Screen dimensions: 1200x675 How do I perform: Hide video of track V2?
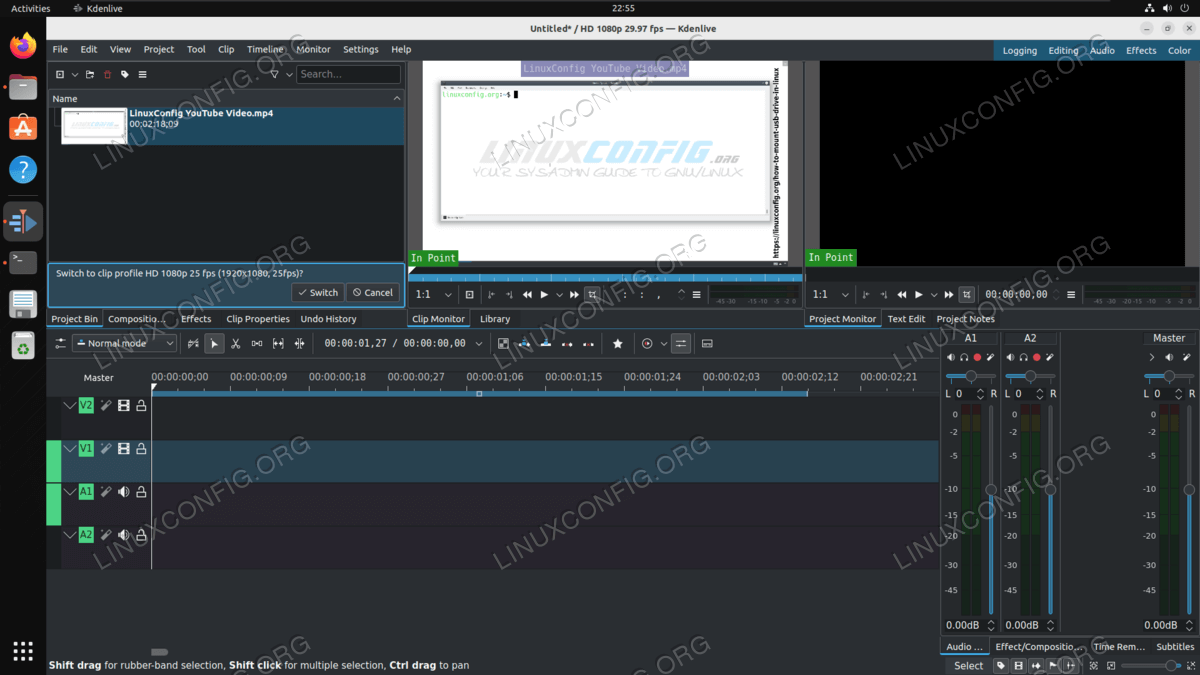coord(124,406)
